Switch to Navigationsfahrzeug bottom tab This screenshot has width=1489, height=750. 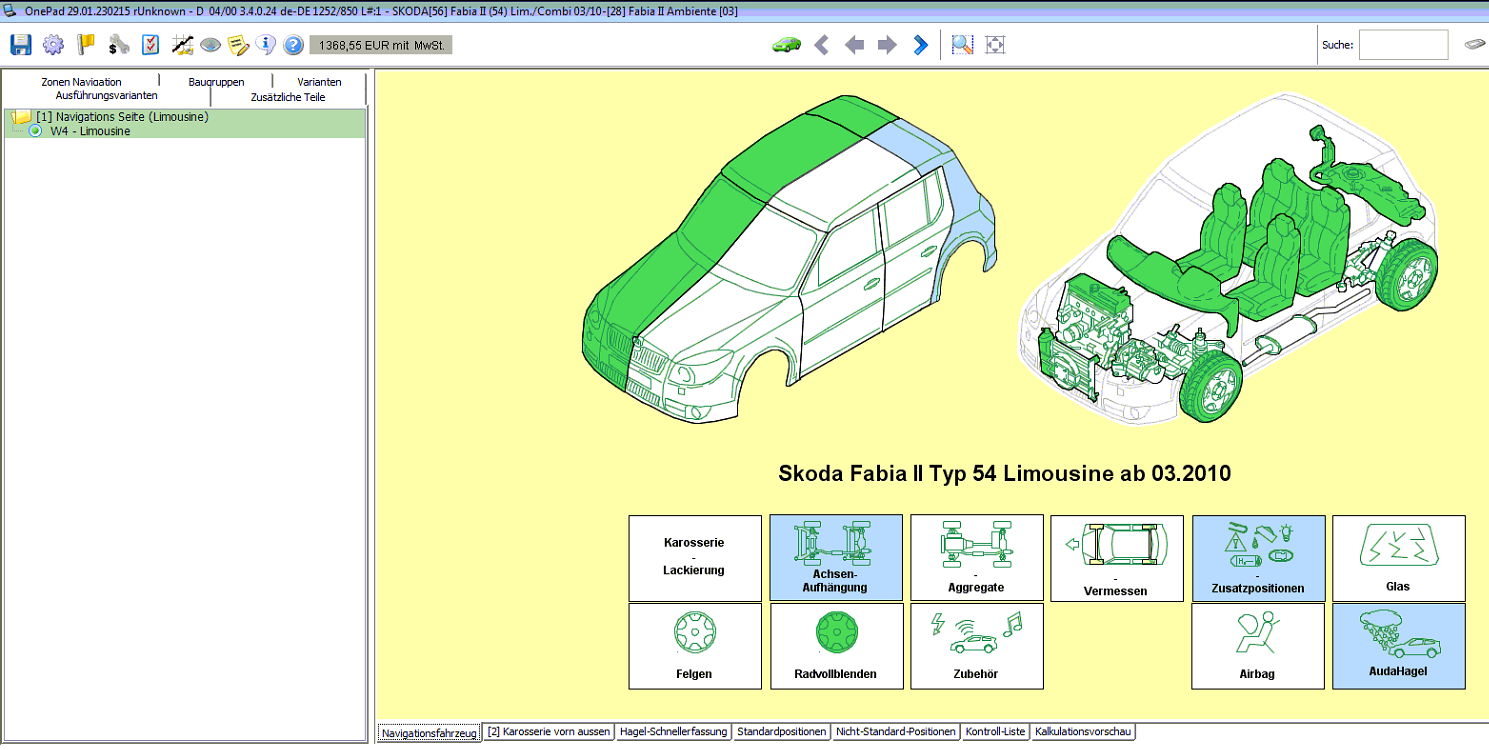click(429, 732)
